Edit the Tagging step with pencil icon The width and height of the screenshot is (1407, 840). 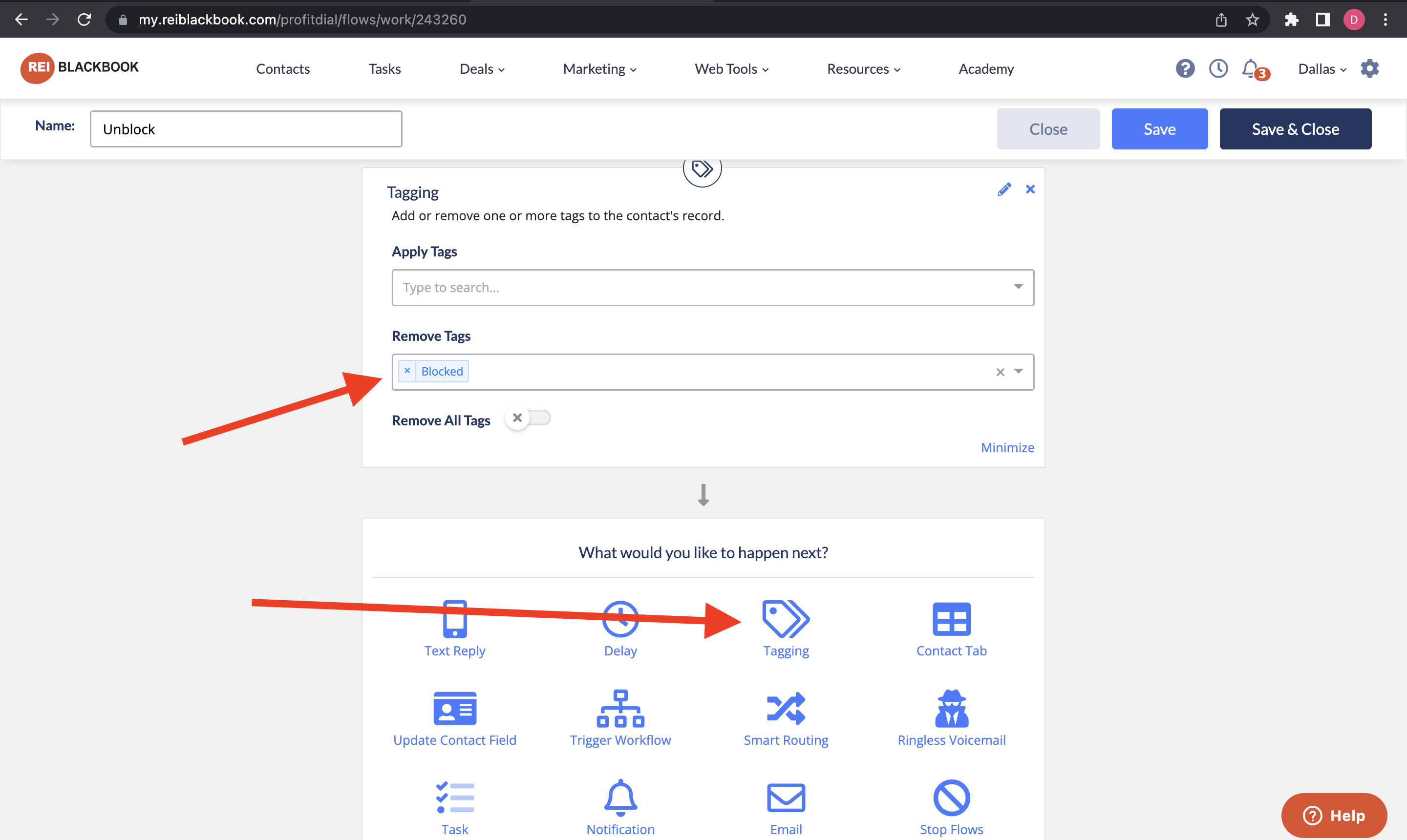pyautogui.click(x=1004, y=189)
